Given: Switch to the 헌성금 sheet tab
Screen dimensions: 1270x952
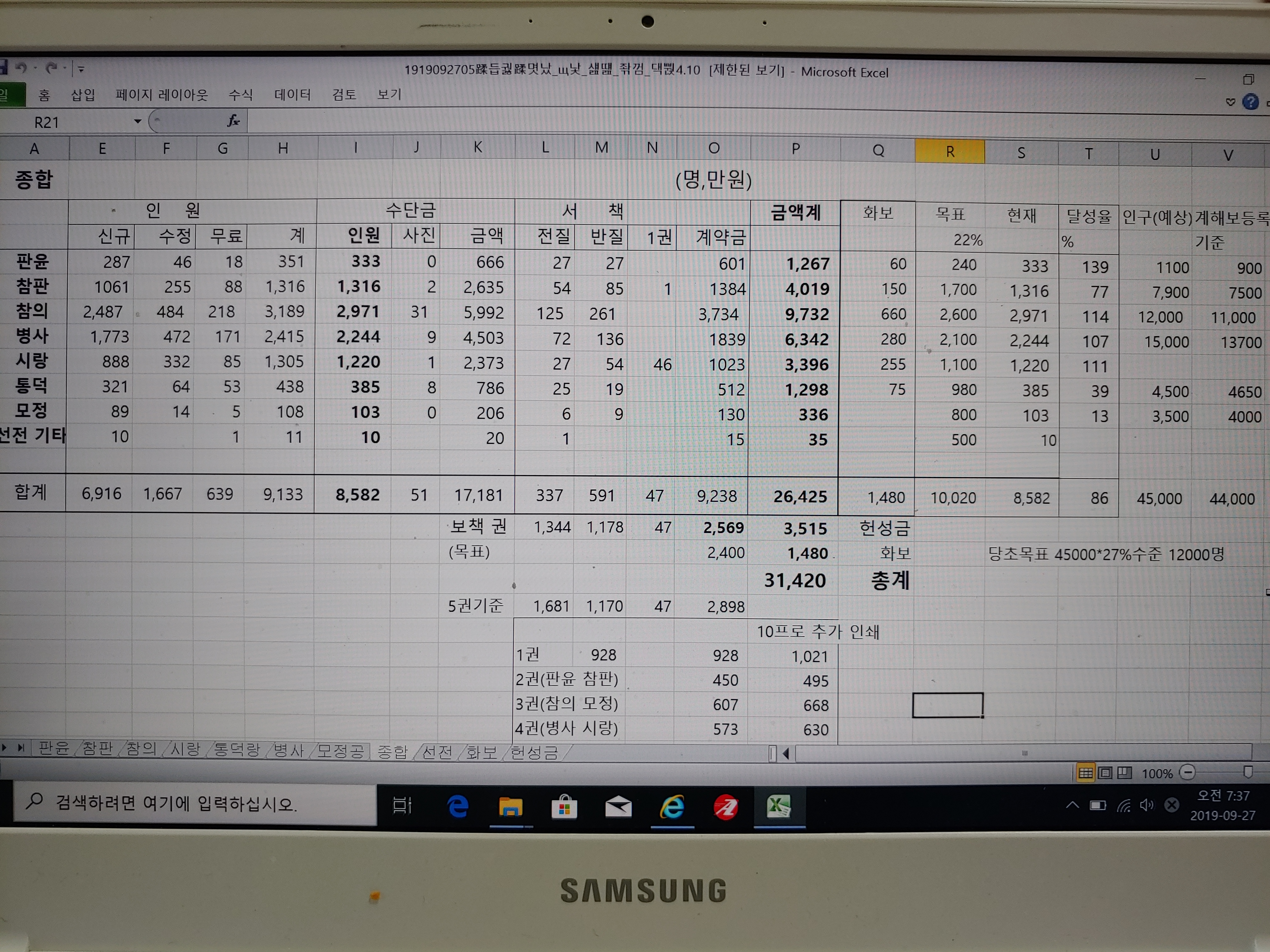Looking at the screenshot, I should point(534,753).
